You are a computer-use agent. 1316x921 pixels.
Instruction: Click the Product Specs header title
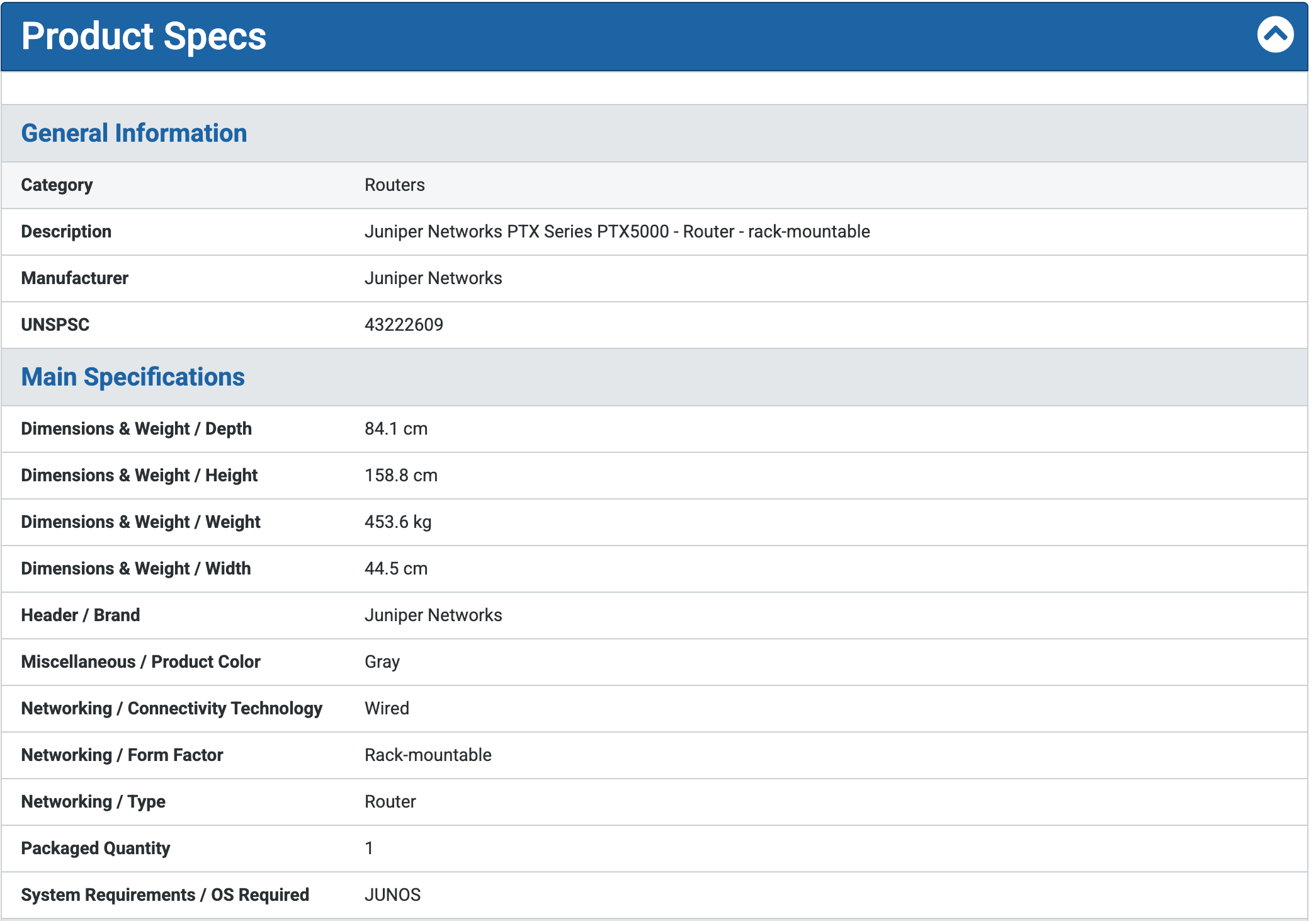[x=144, y=36]
